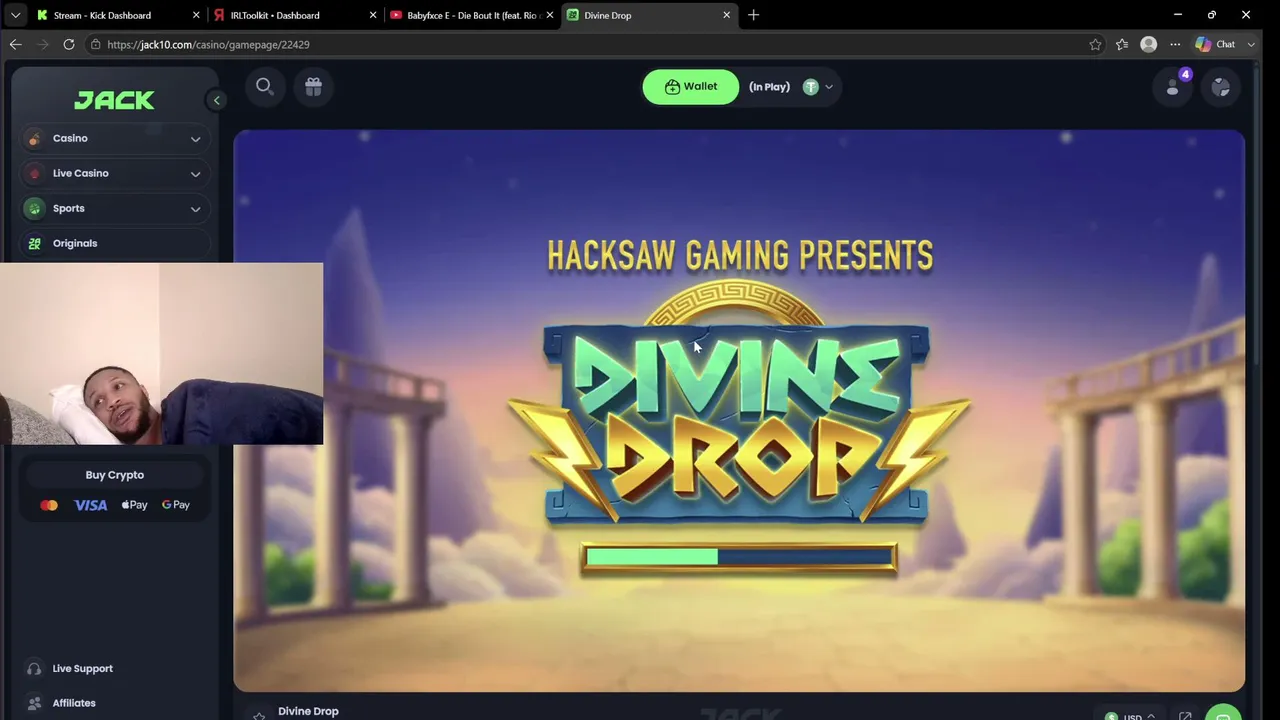Open the Sports sidebar section
The height and width of the screenshot is (720, 1280).
[x=114, y=208]
